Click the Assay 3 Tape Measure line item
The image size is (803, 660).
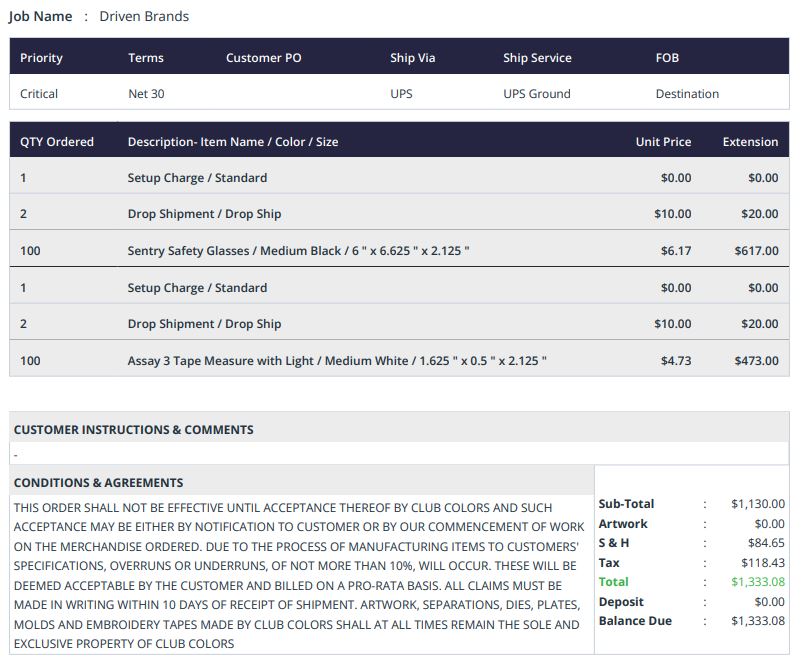[x=337, y=360]
